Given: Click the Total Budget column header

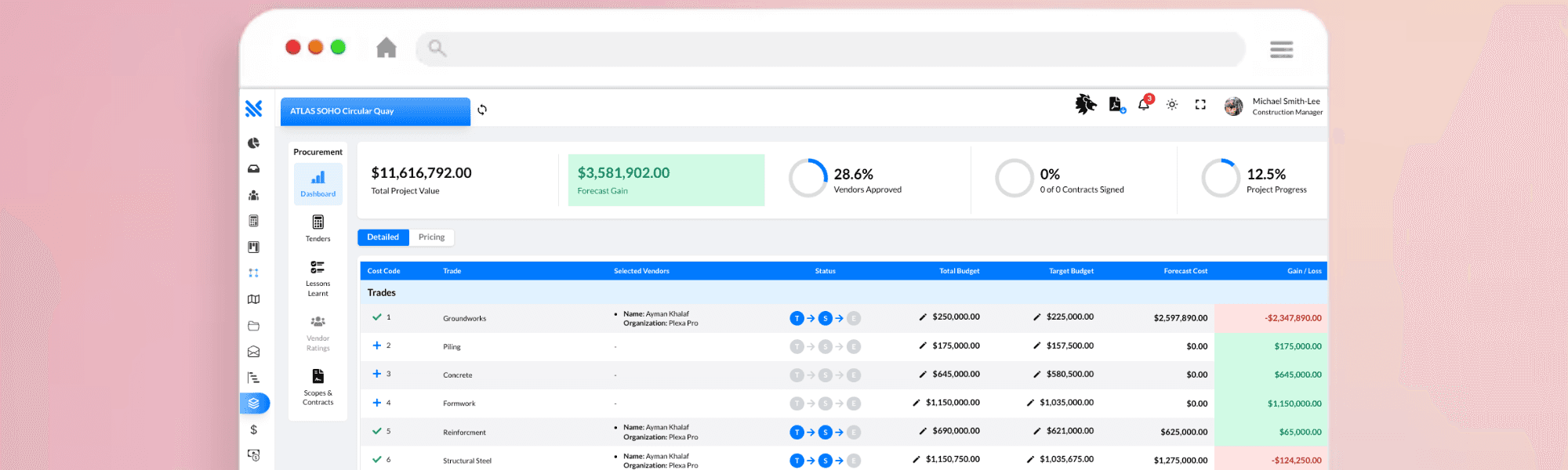Looking at the screenshot, I should point(959,271).
